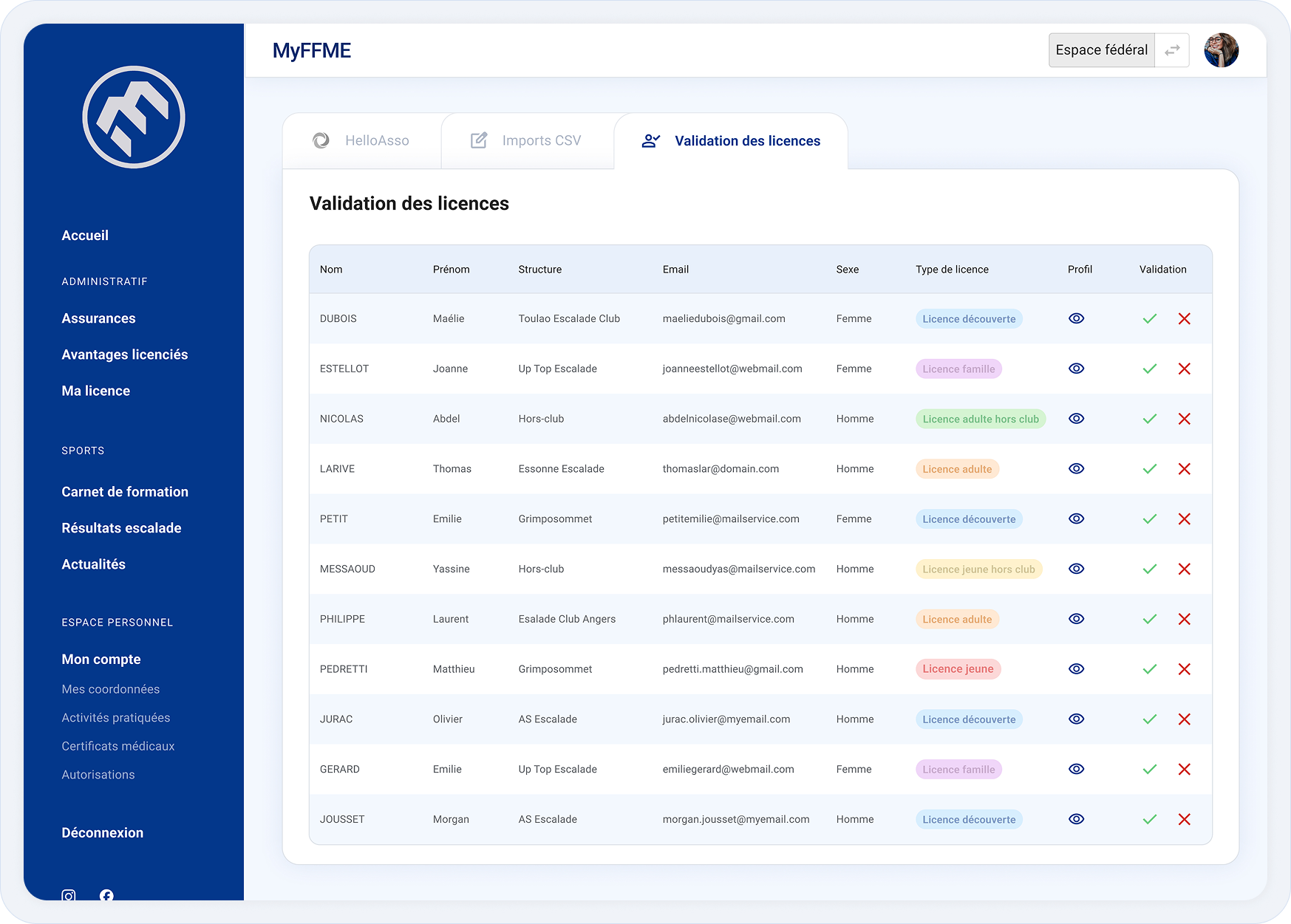Refuse LARIVE Thomas licence red X
The height and width of the screenshot is (924, 1291).
[1184, 469]
